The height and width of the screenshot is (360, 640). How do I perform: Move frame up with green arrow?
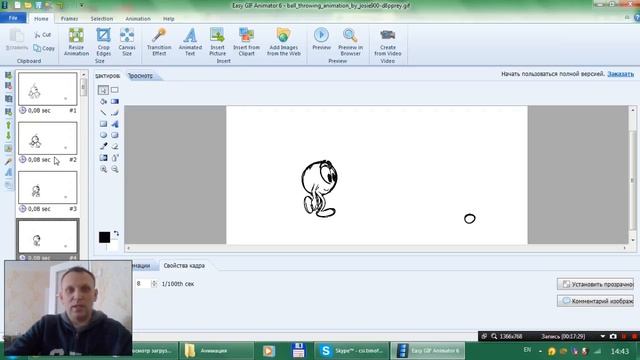coord(8,125)
